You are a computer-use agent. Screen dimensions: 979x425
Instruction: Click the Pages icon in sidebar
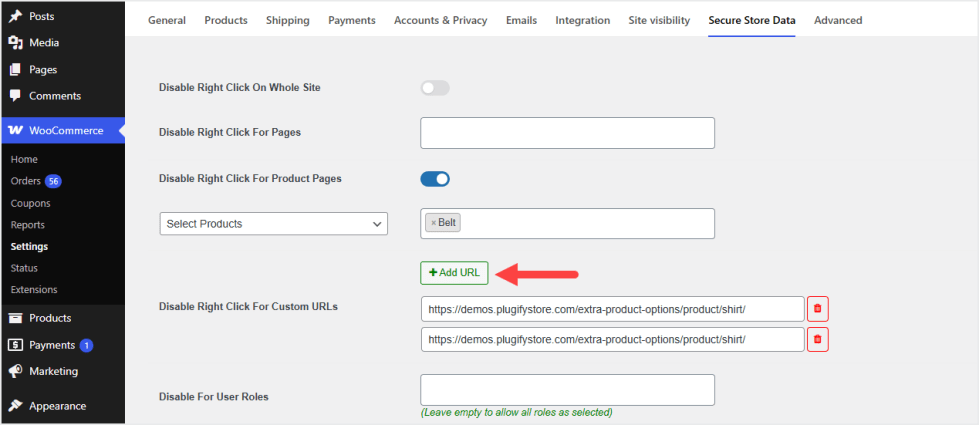[16, 70]
